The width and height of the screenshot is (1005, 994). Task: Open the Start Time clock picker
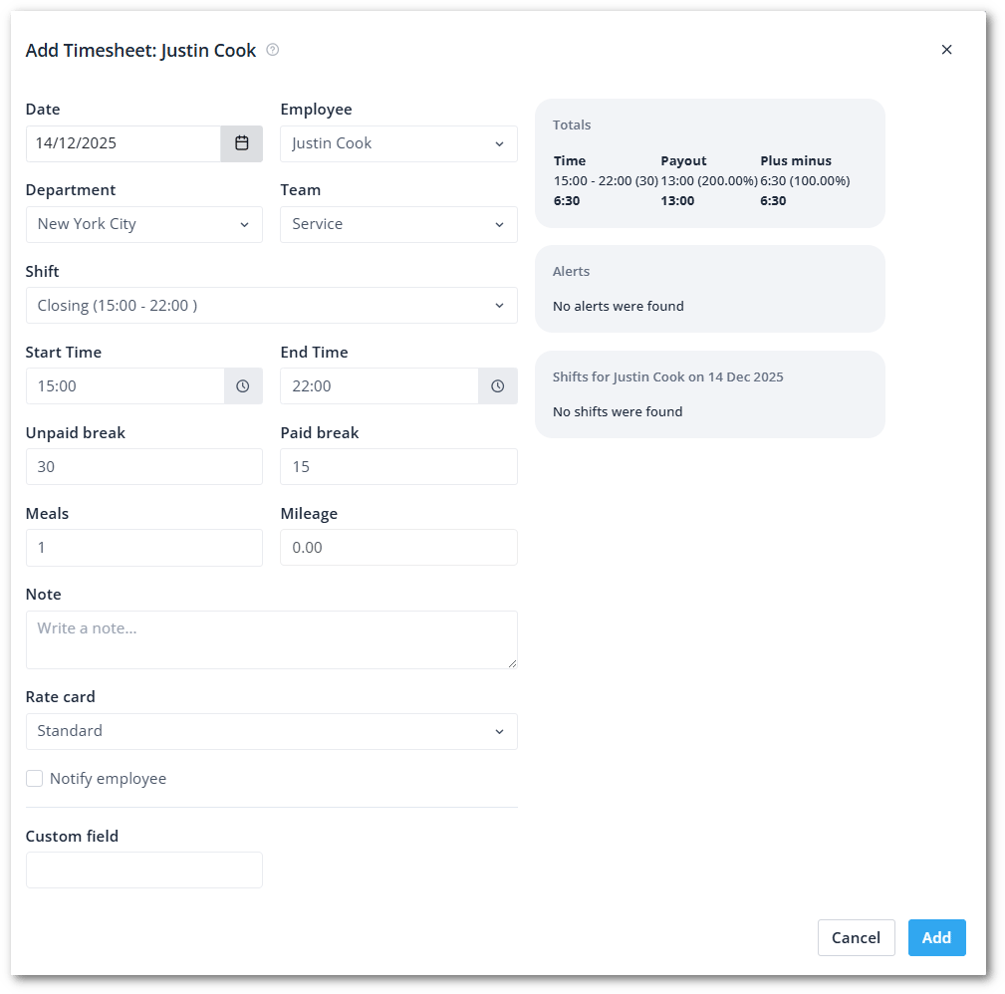coord(243,386)
